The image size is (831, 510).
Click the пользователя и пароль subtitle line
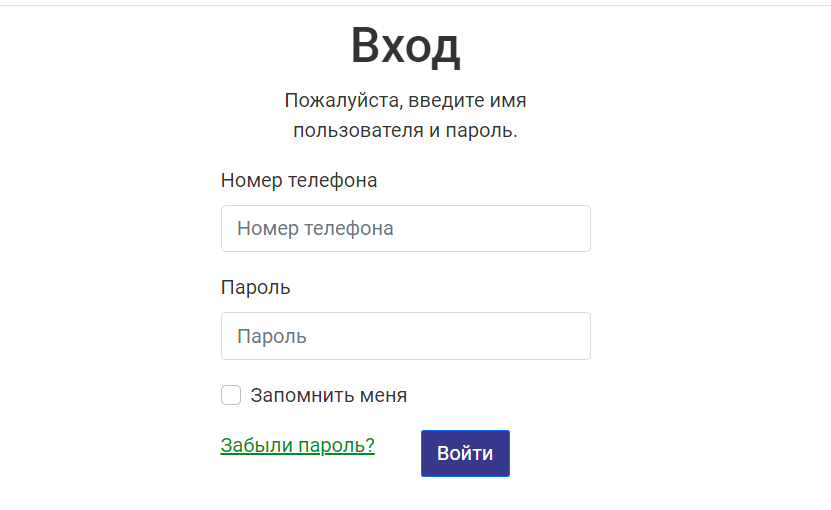point(405,130)
